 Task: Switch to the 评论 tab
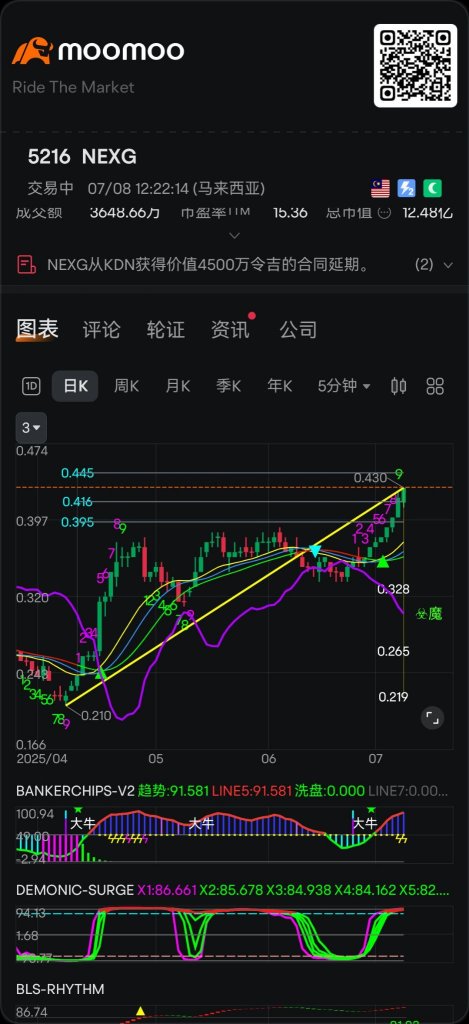[101, 329]
